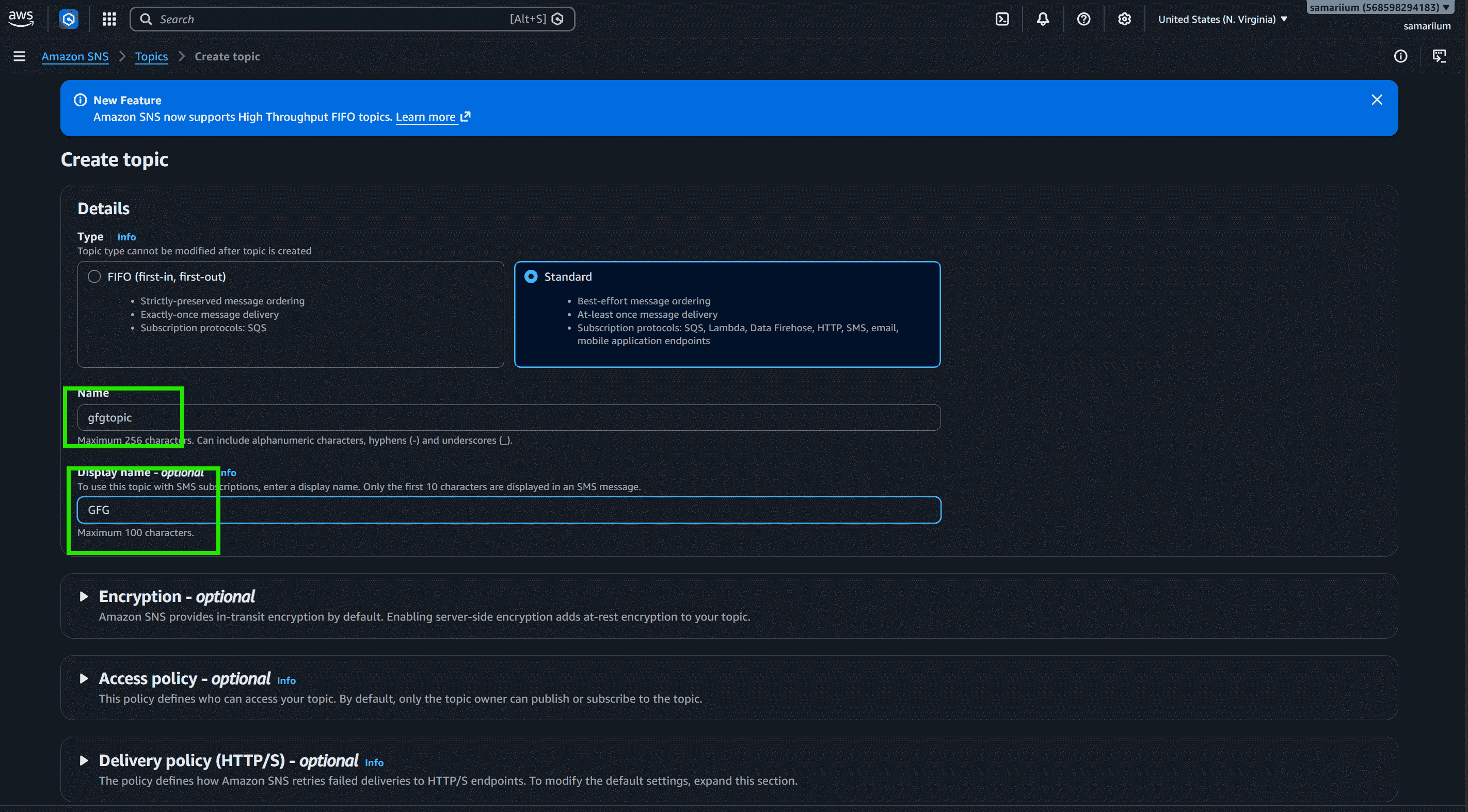The height and width of the screenshot is (812, 1468).
Task: Expand the Delivery policy (HTTP/S) section
Action: pos(84,761)
